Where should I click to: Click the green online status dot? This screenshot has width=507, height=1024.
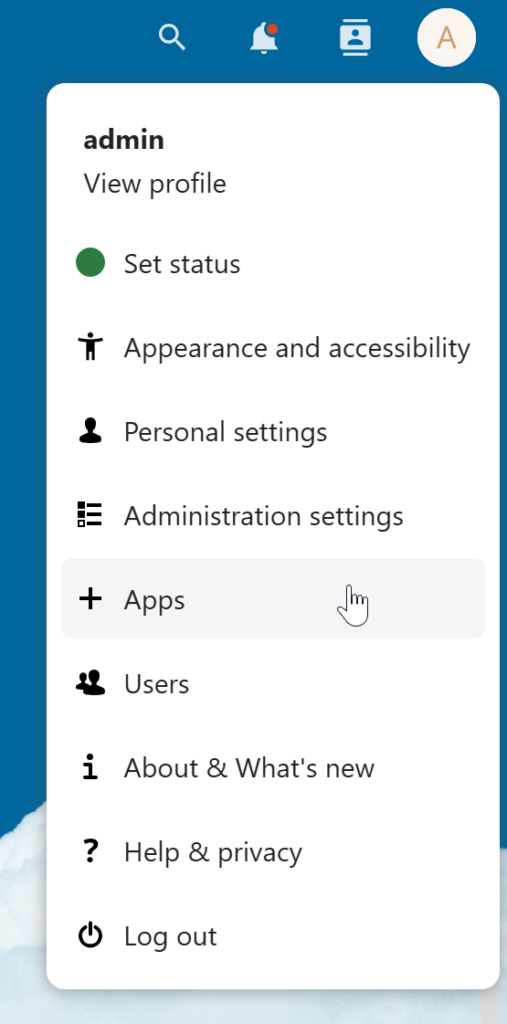90,263
